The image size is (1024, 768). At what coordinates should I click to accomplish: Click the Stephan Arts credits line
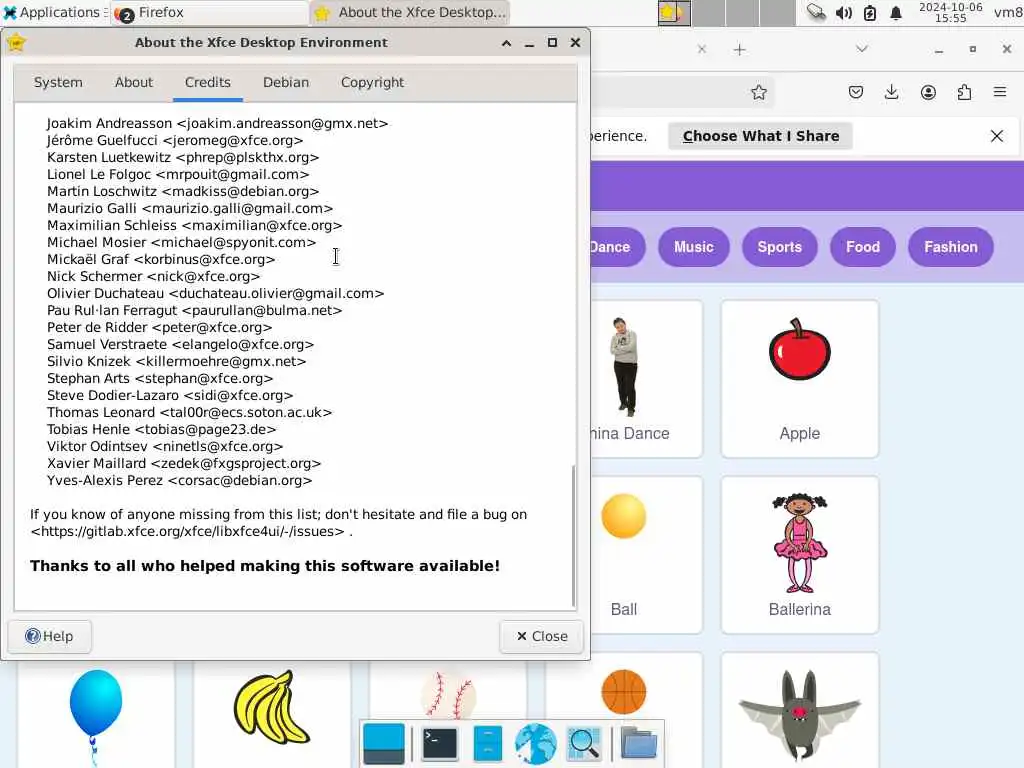point(160,379)
